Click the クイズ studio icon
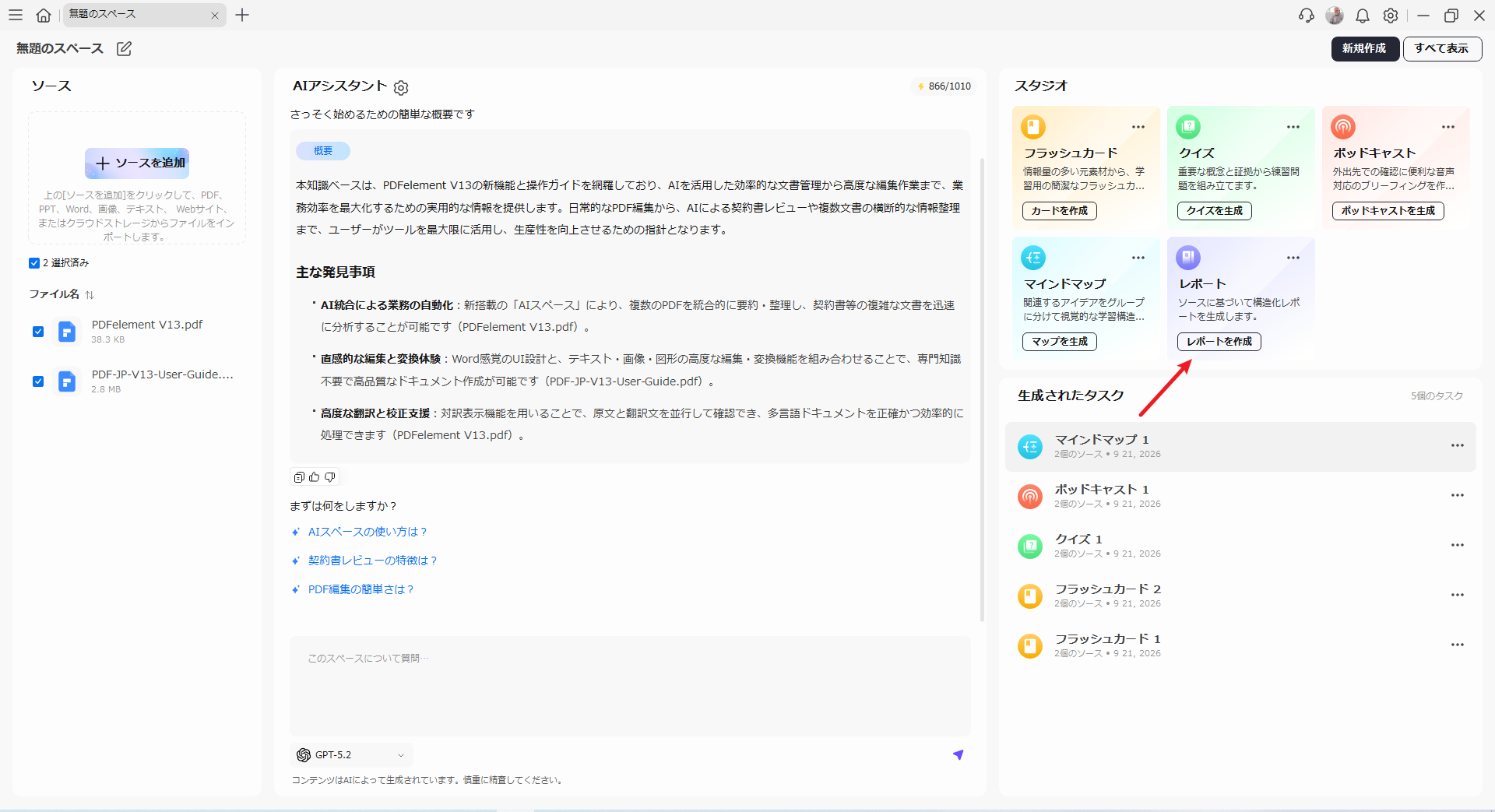This screenshot has height=812, width=1495. tap(1188, 127)
